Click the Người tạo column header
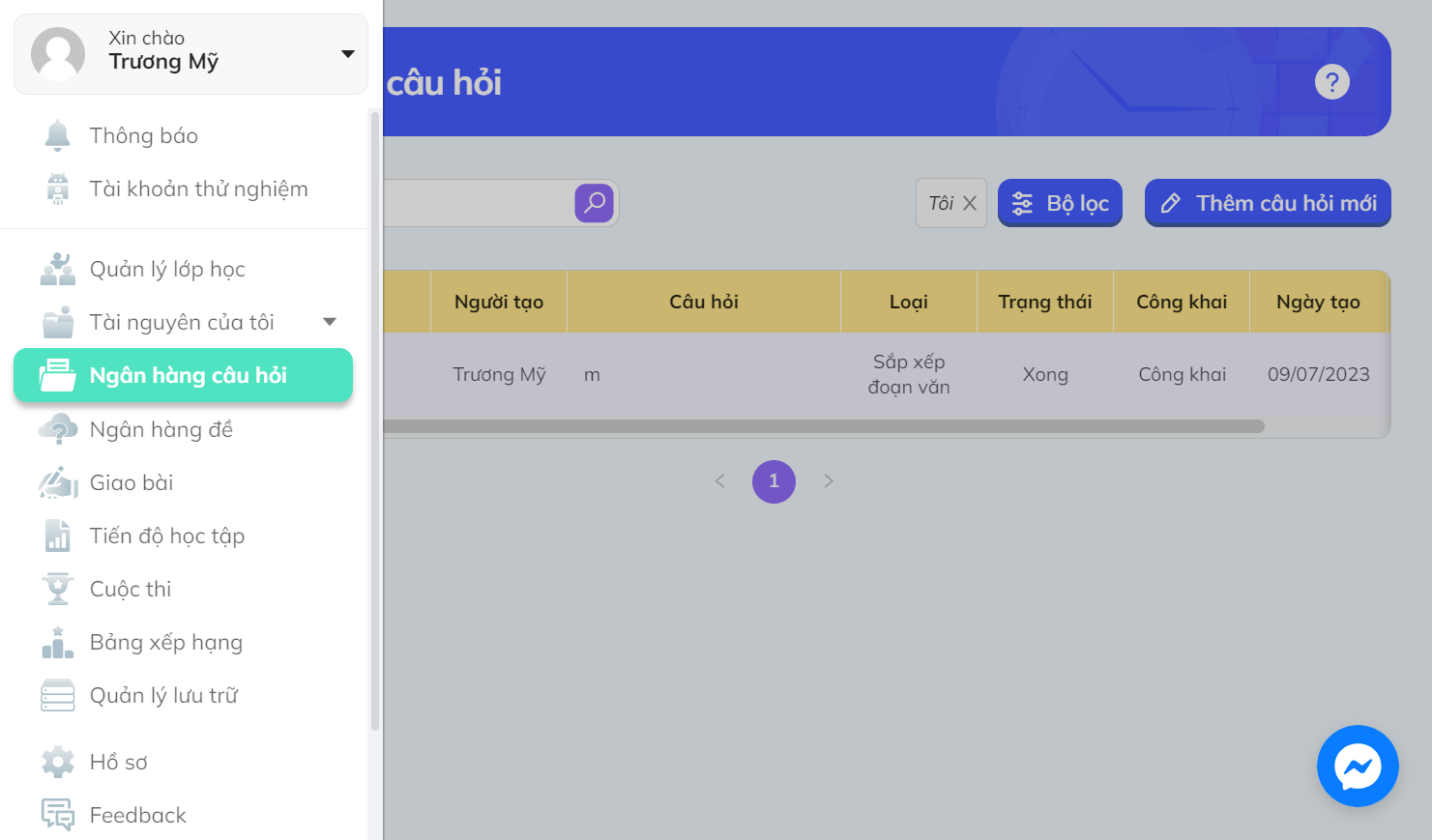Viewport: 1432px width, 840px height. (499, 302)
